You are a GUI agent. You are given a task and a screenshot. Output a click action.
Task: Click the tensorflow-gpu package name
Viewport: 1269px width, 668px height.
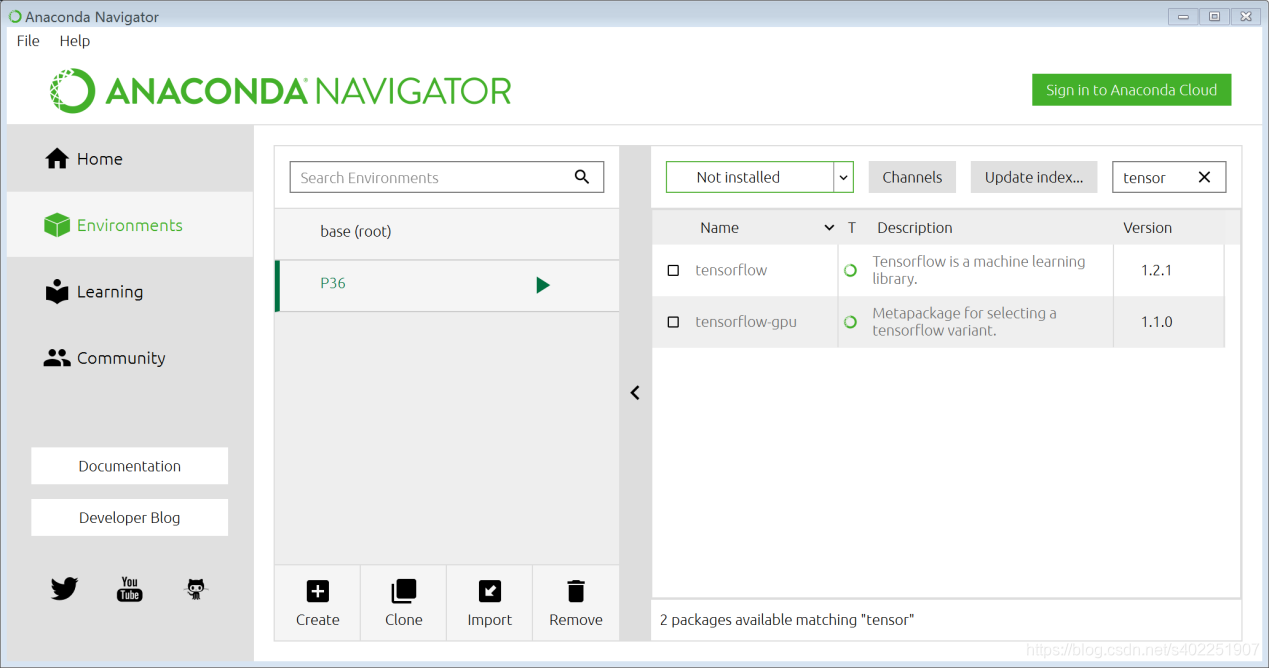point(746,322)
